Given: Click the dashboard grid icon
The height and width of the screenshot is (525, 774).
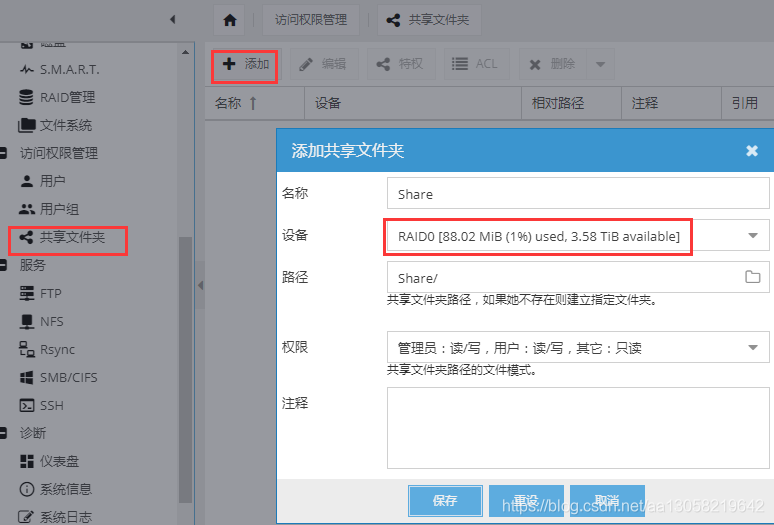Looking at the screenshot, I should tap(27, 461).
